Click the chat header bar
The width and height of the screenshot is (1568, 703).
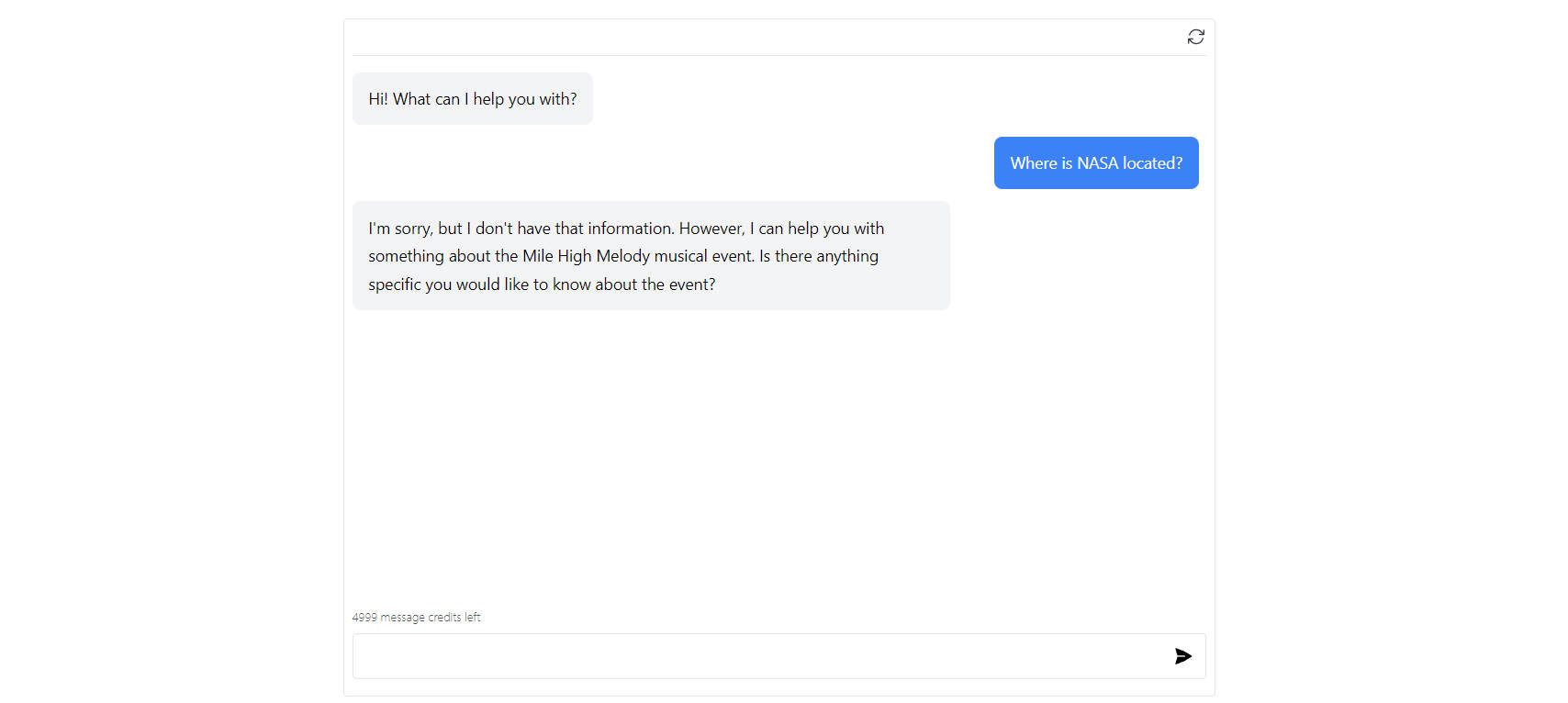point(778,36)
